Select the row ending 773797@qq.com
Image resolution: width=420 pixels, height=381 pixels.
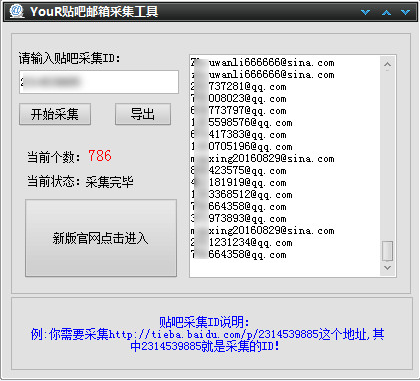click(x=239, y=111)
